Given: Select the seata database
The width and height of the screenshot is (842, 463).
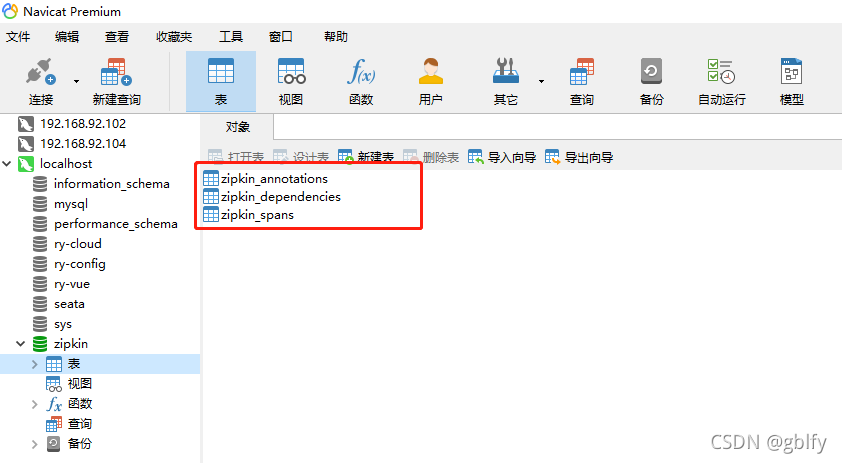Looking at the screenshot, I should [x=59, y=304].
